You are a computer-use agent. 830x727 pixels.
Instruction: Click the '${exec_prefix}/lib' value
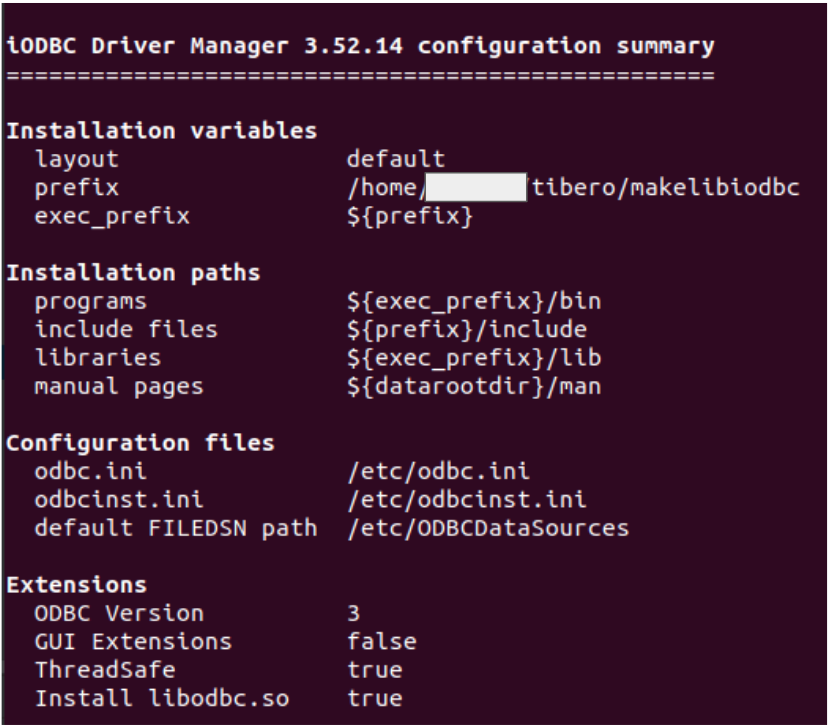point(474,357)
